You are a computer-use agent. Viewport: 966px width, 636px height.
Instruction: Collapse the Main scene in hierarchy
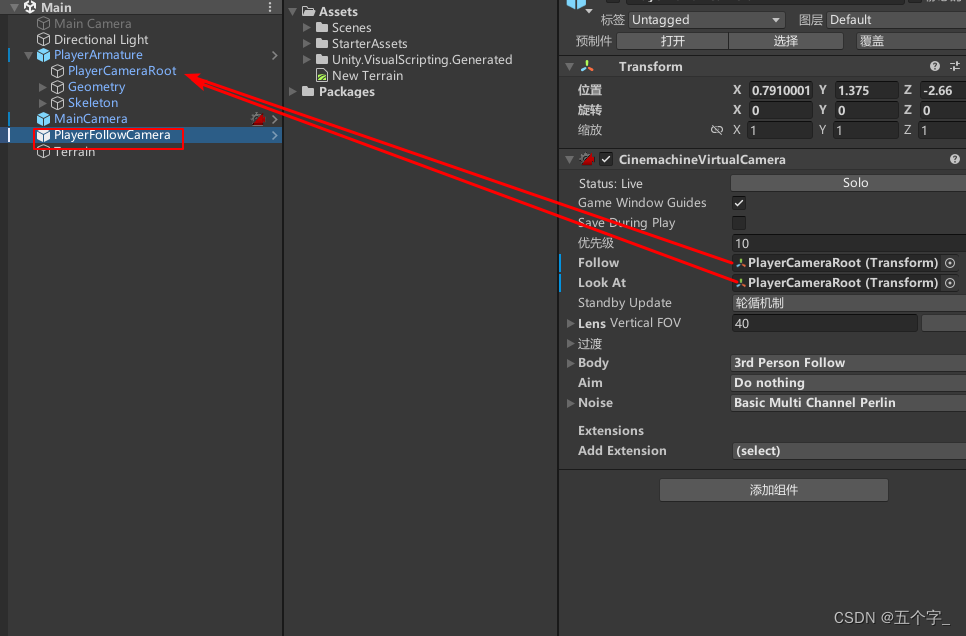tap(14, 7)
